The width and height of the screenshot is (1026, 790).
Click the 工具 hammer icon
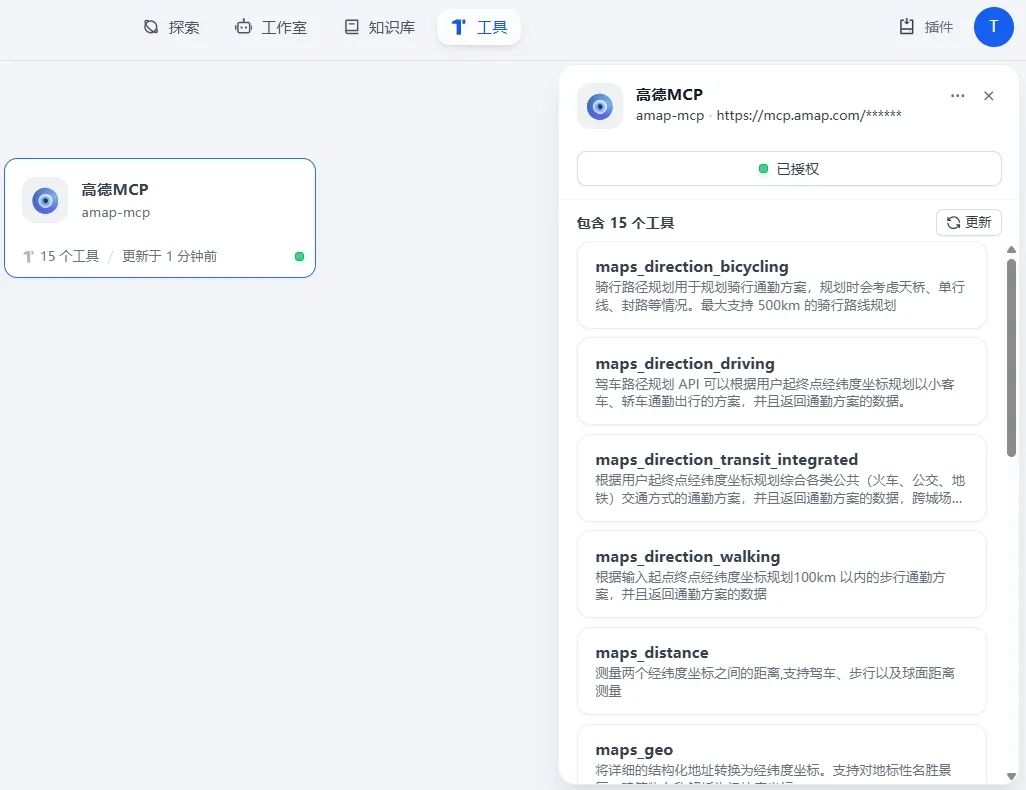pyautogui.click(x=459, y=27)
